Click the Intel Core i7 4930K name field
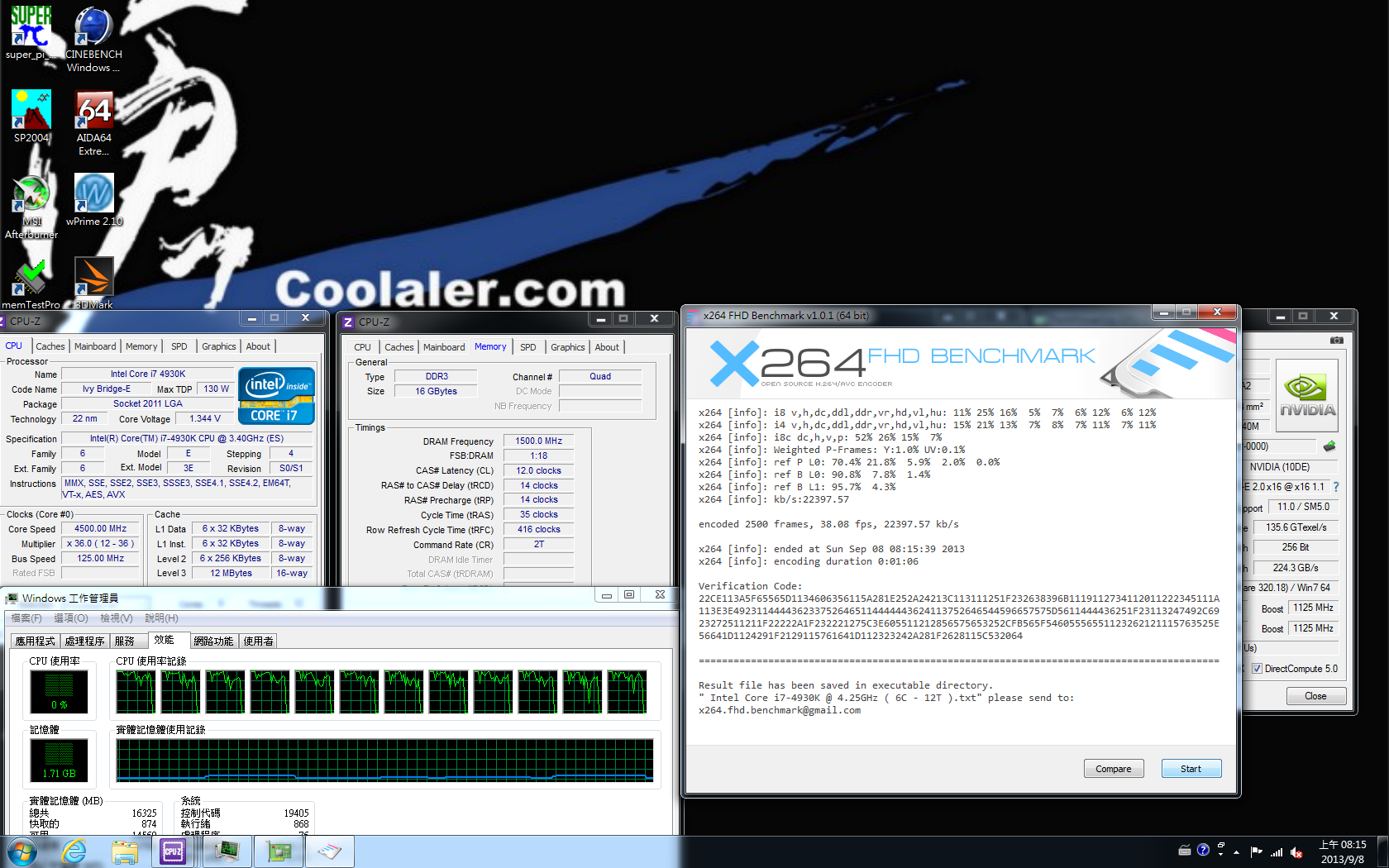 pos(148,374)
